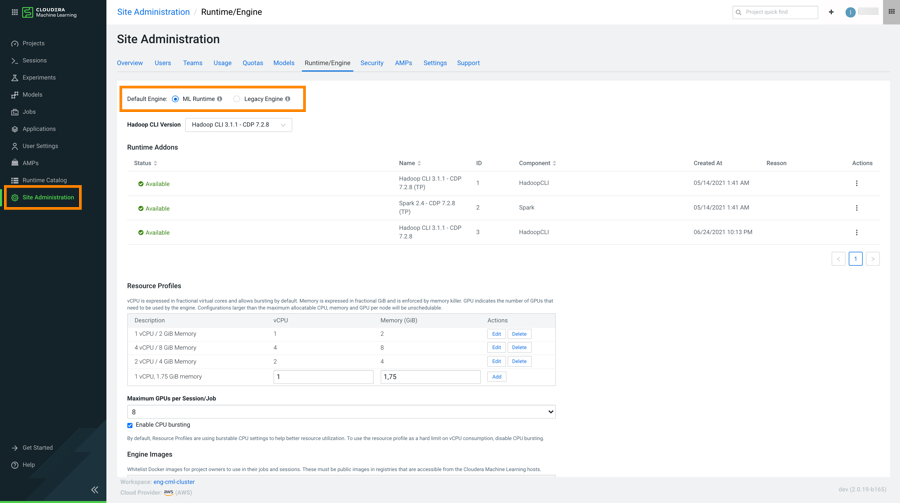Screen dimensions: 900x503
Task: Select the Legacy Engine radio button
Action: pyautogui.click(x=237, y=99)
